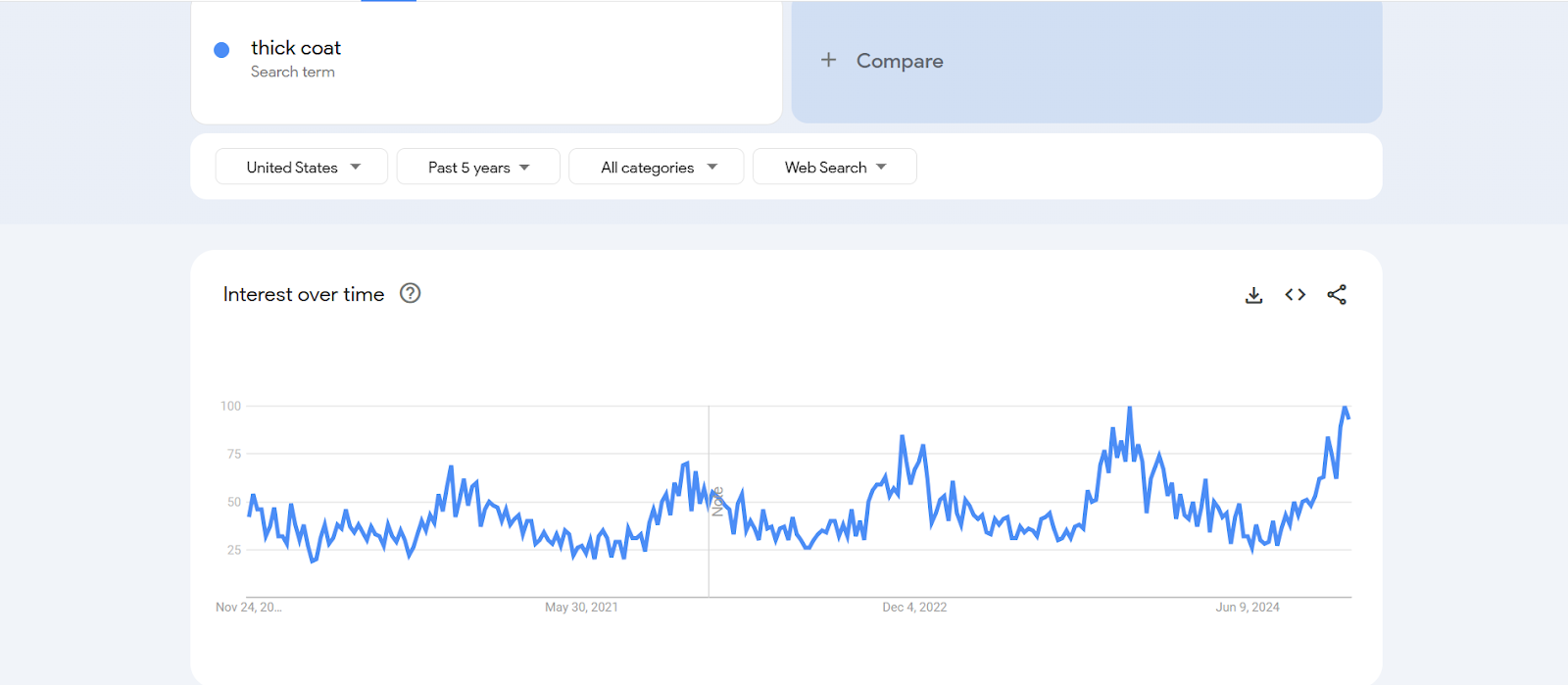Click the Dec 4, 2022 axis label
This screenshot has width=1568, height=685.
tap(914, 608)
